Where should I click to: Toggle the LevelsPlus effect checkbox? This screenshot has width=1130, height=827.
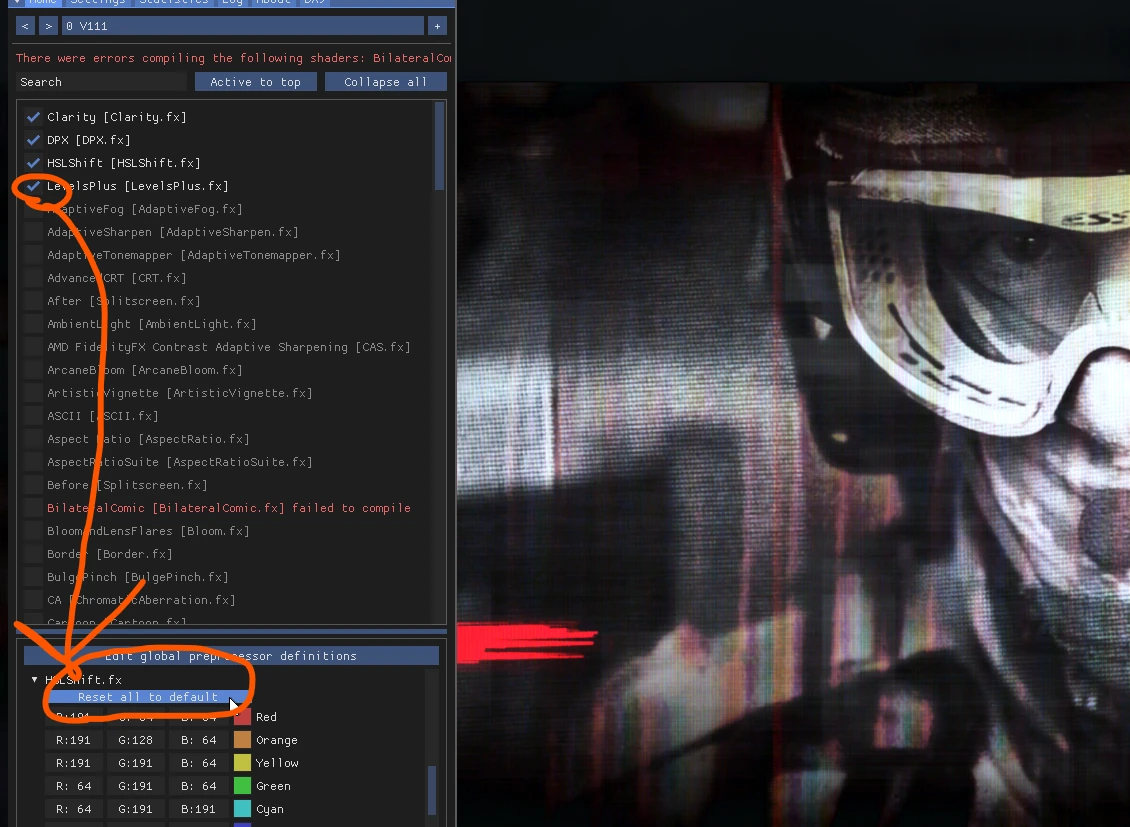click(33, 186)
